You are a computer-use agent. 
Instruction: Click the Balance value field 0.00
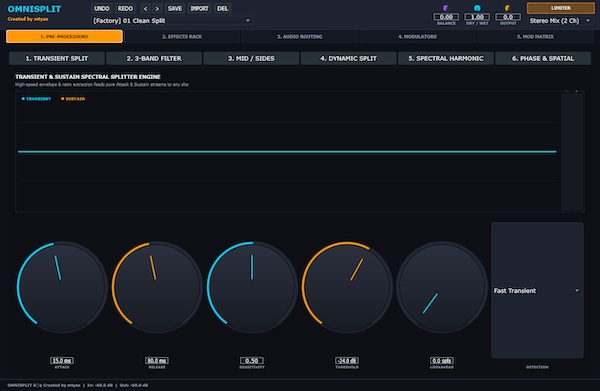[x=446, y=17]
